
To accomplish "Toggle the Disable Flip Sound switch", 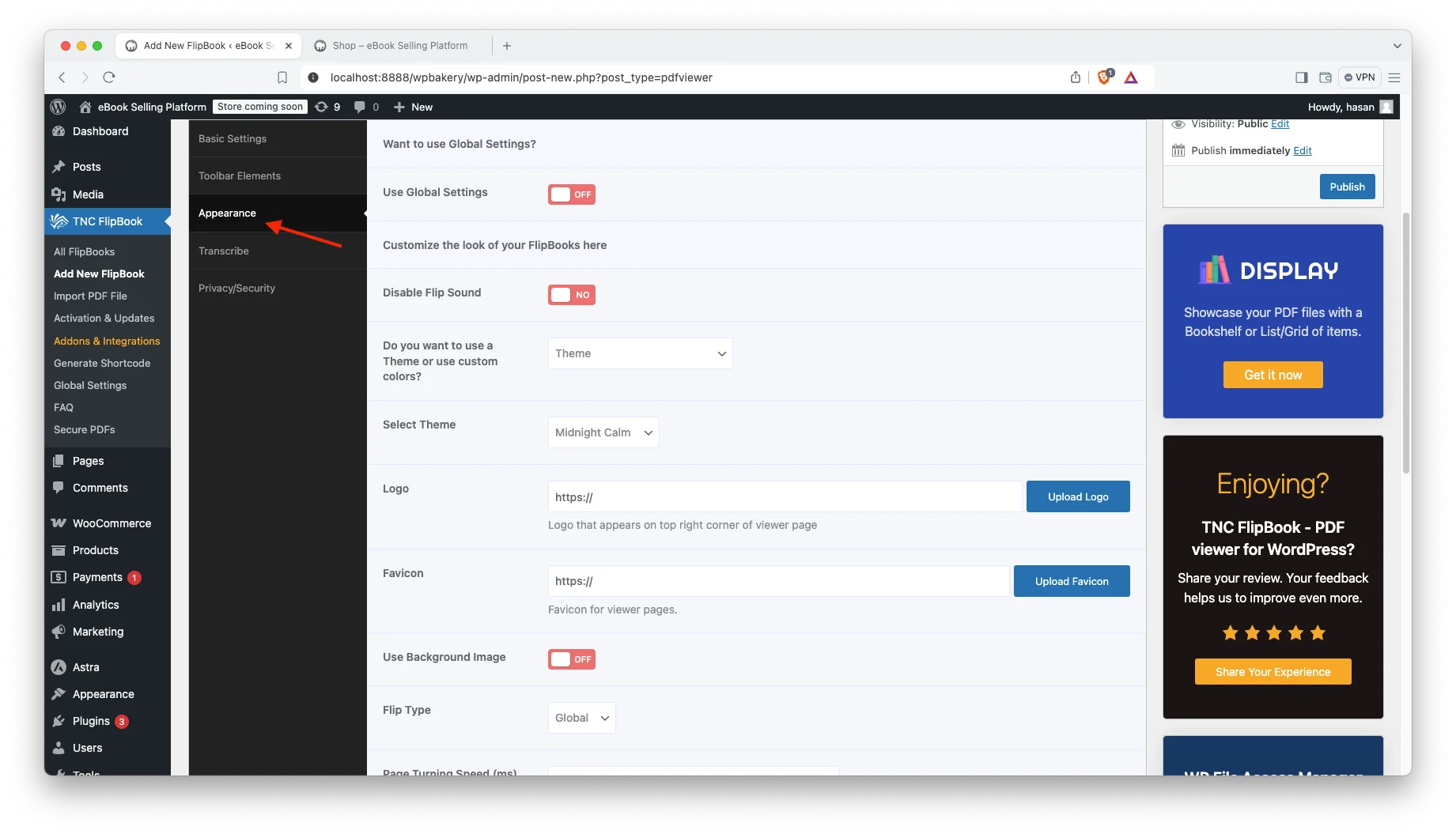I will [x=571, y=295].
